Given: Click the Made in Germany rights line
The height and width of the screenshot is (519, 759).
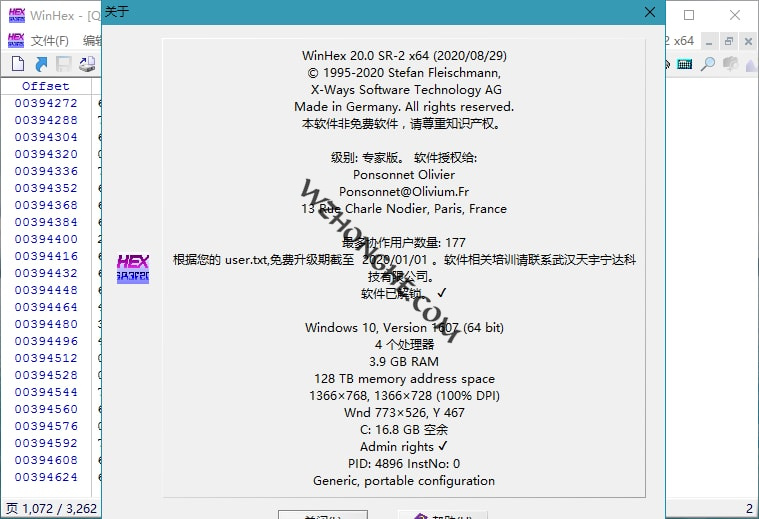Looking at the screenshot, I should [x=404, y=107].
